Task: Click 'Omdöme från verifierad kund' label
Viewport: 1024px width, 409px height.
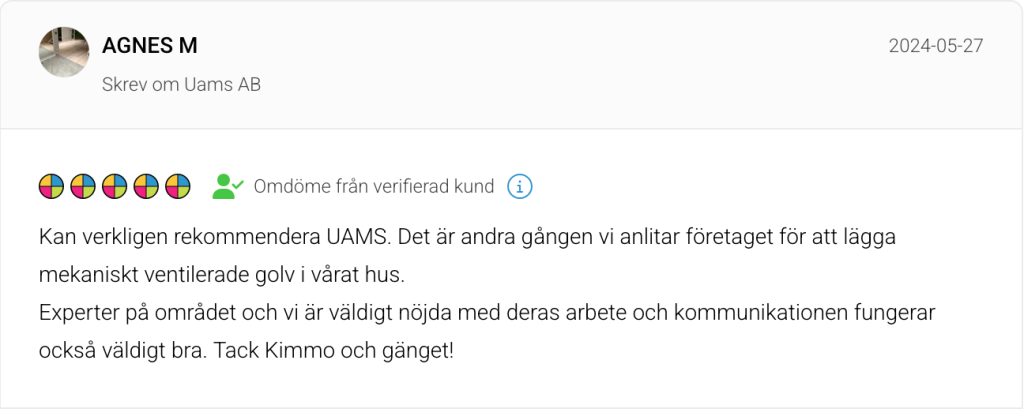Action: tap(374, 186)
